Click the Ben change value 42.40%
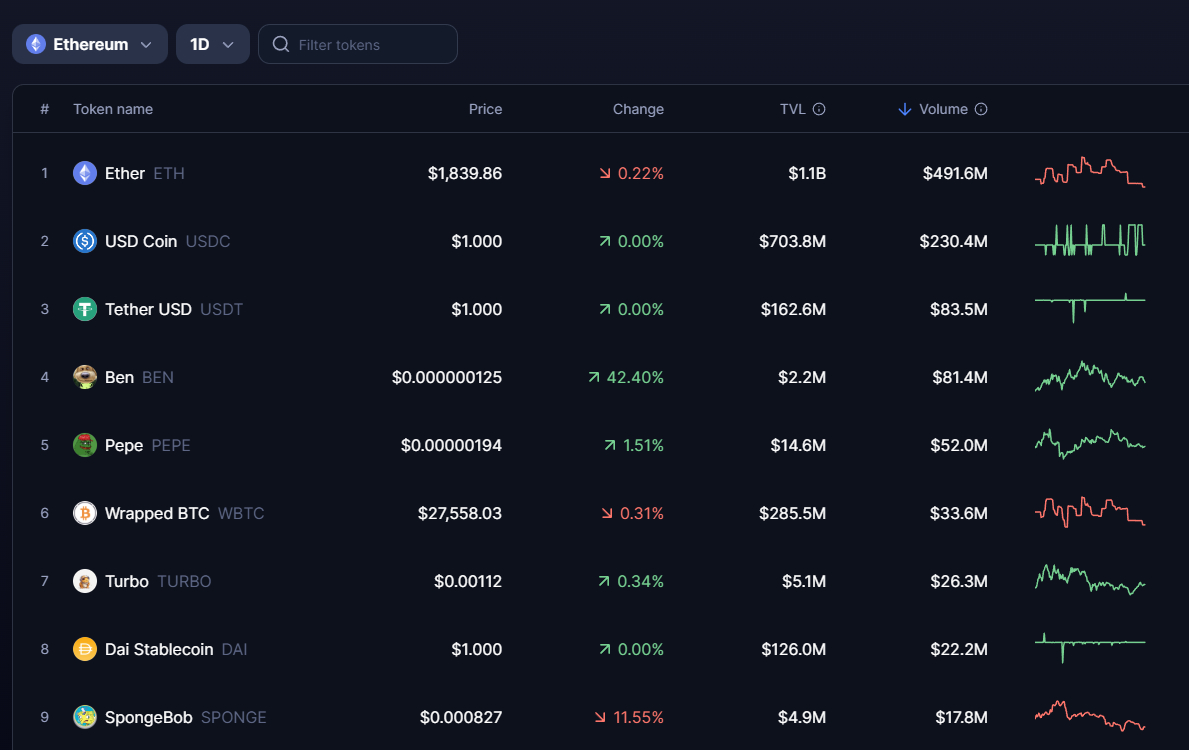 635,377
